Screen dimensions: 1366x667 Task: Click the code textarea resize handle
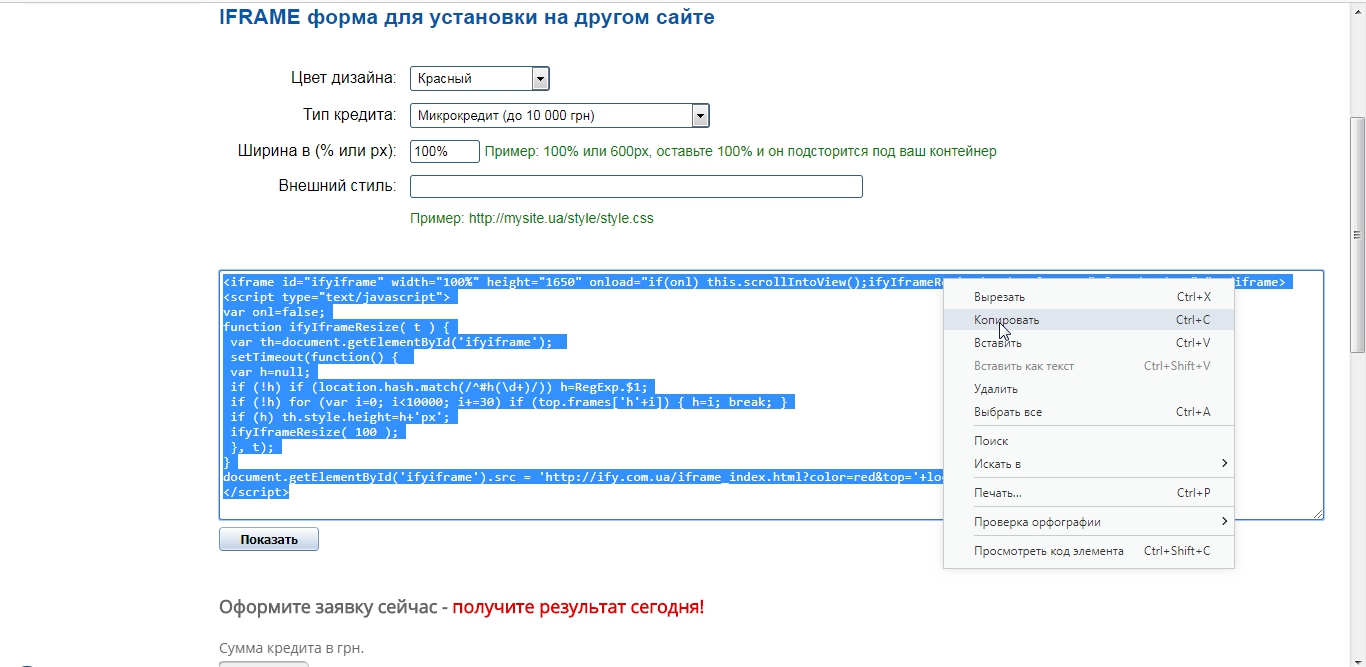[x=1318, y=514]
